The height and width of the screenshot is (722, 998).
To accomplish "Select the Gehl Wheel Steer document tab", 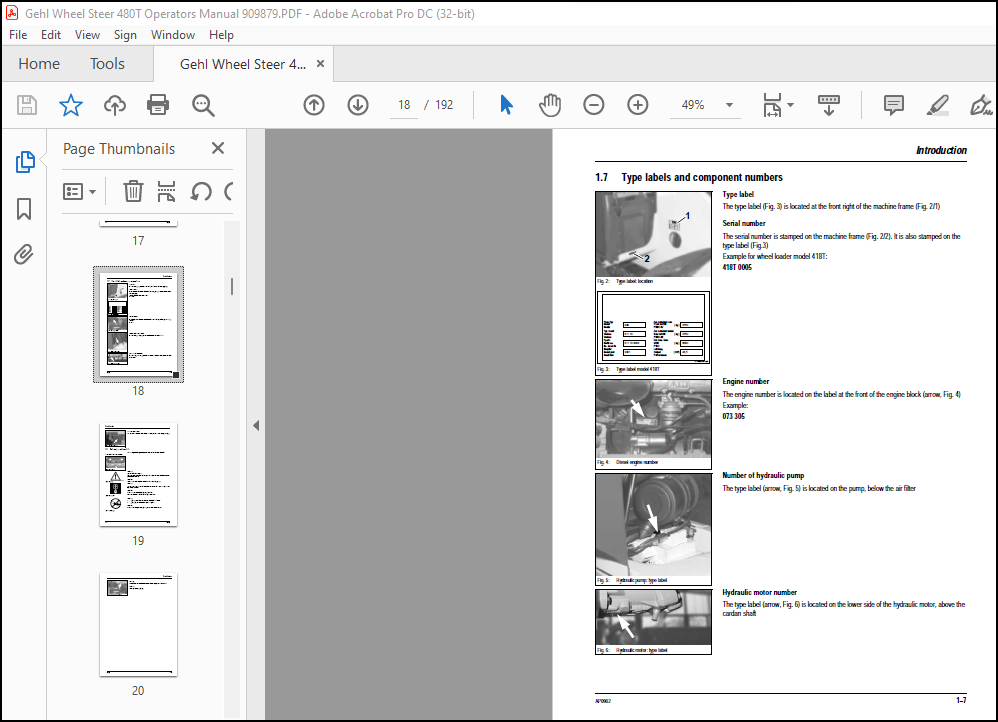I will pos(242,64).
